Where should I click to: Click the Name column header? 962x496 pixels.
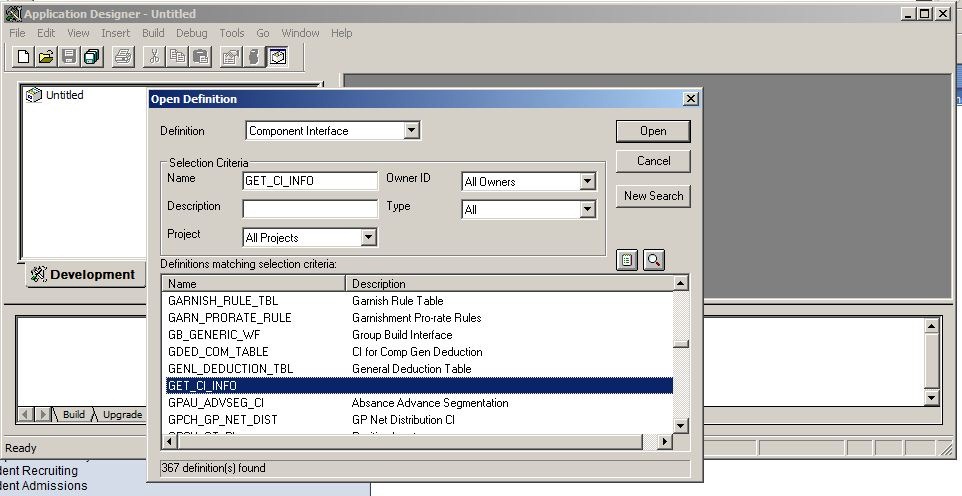pyautogui.click(x=254, y=284)
